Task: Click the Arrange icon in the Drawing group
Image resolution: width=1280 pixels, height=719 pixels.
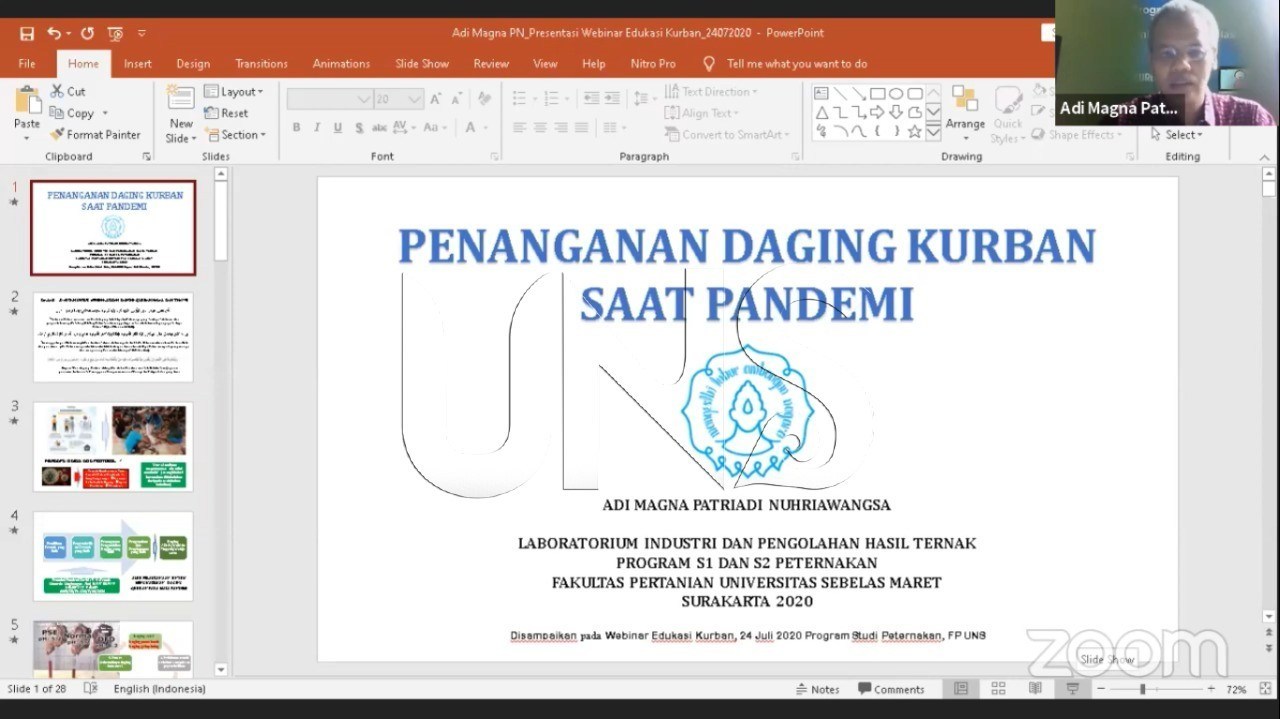Action: coord(964,110)
